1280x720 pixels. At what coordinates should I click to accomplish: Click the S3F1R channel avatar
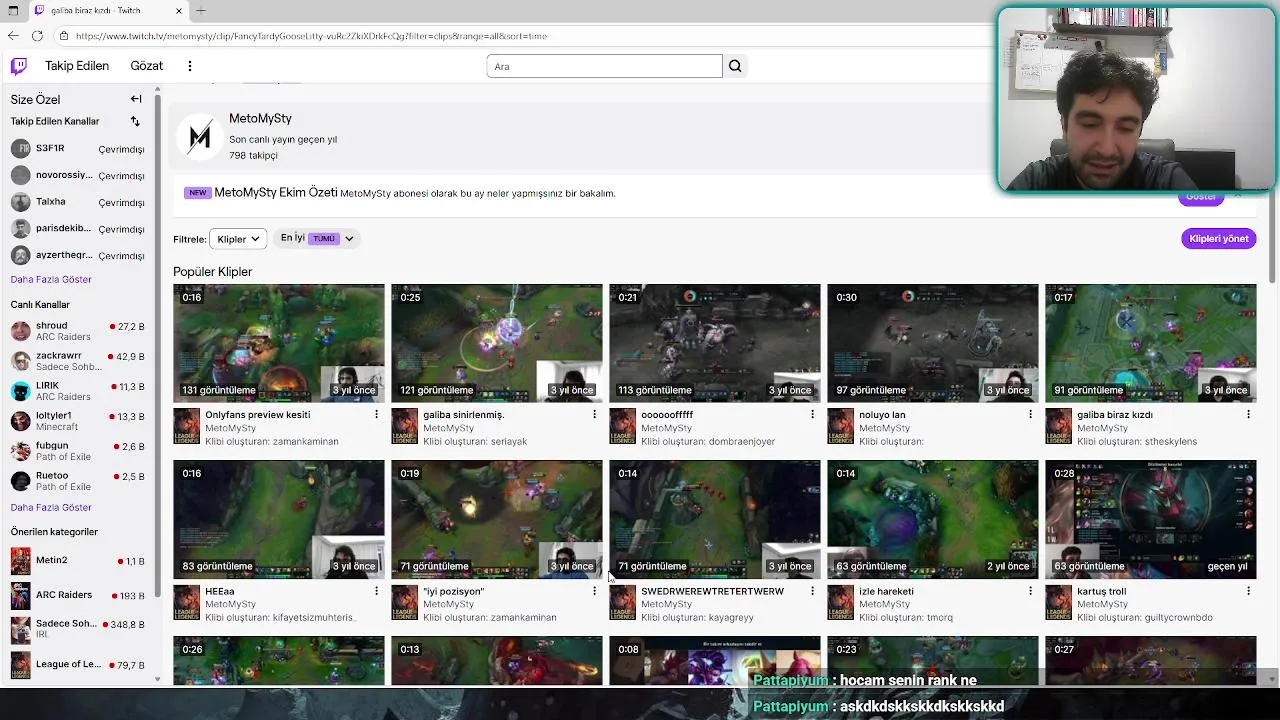click(20, 148)
